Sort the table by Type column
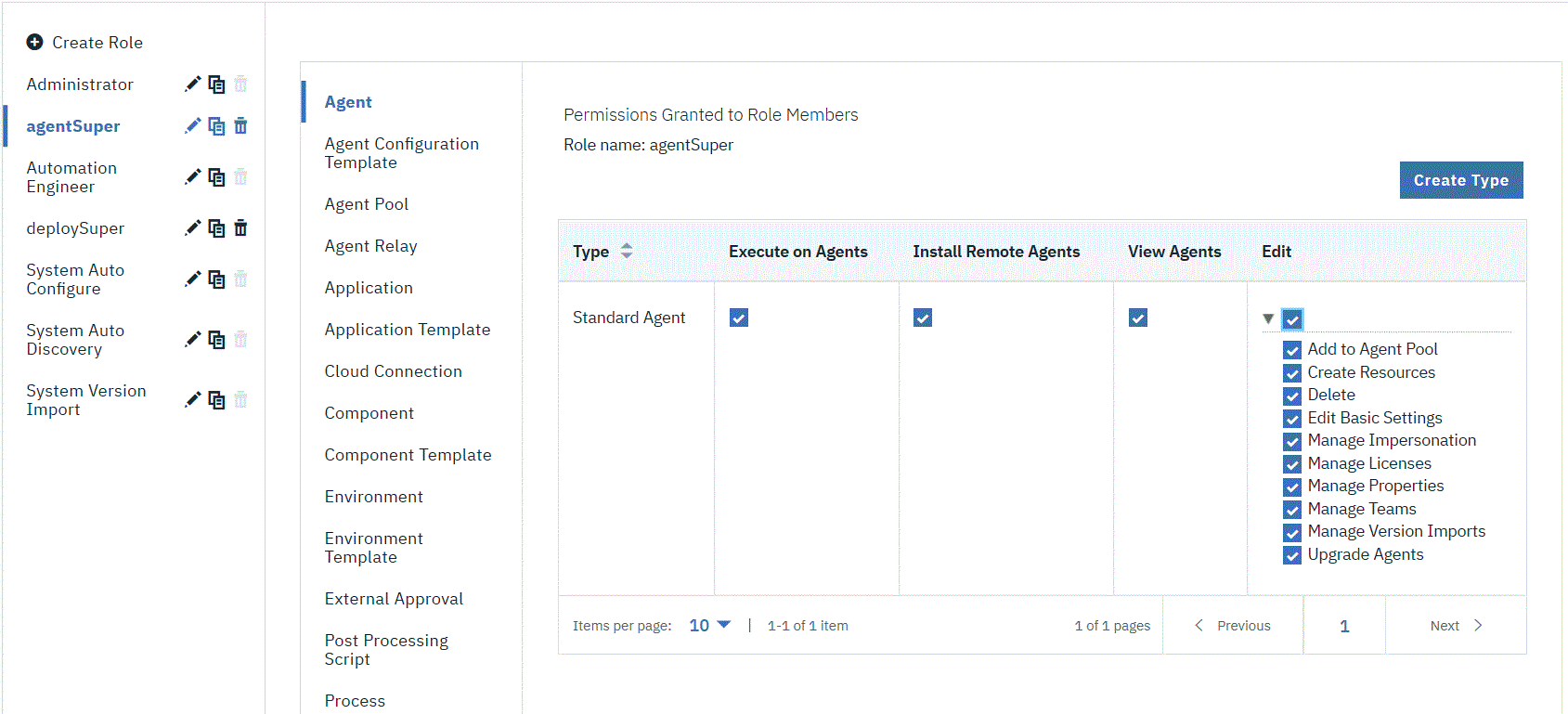1568x714 pixels. pyautogui.click(x=627, y=251)
